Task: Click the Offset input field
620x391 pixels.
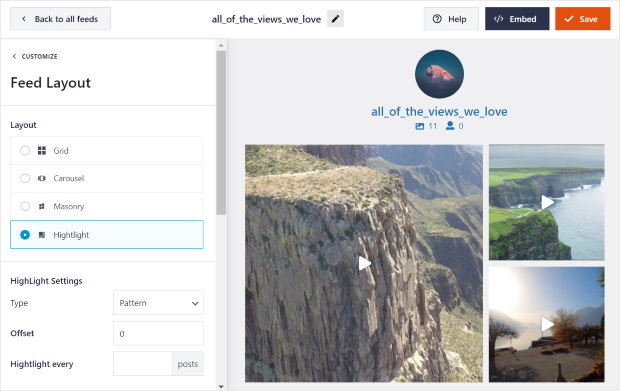Action: pos(158,333)
